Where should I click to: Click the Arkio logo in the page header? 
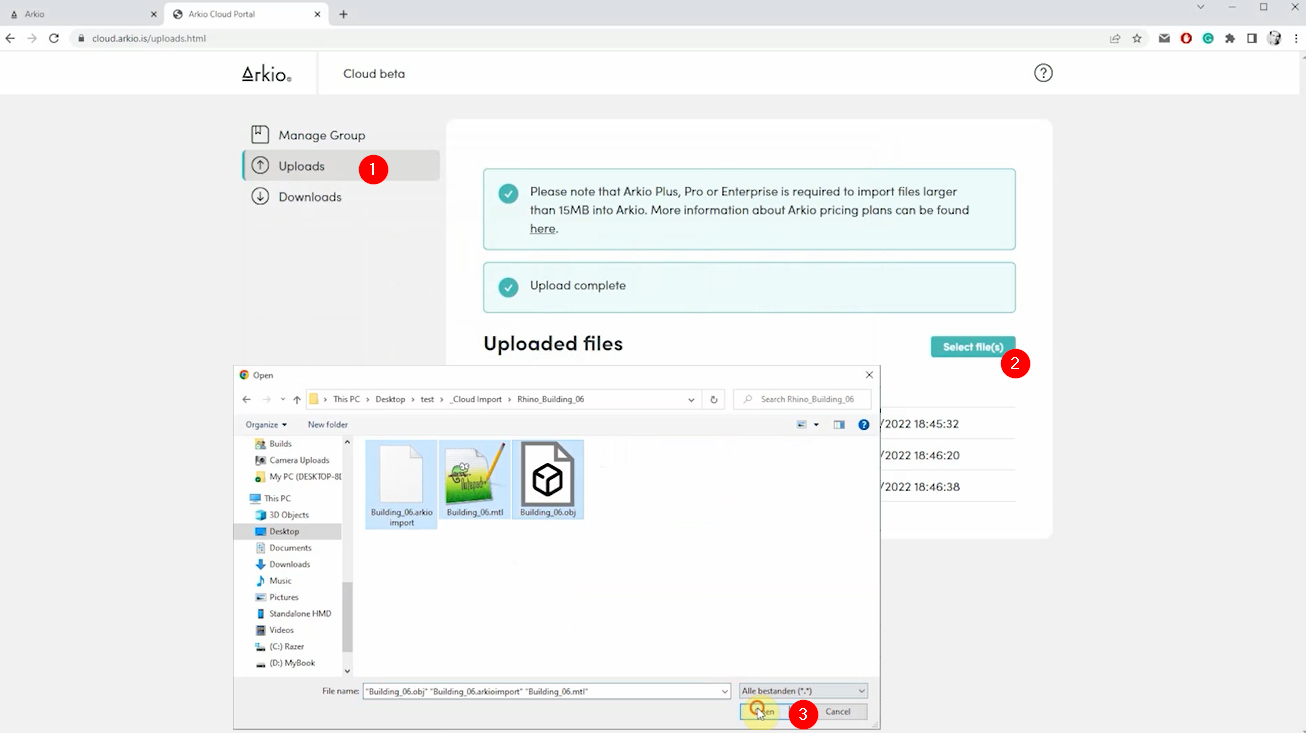(x=266, y=74)
